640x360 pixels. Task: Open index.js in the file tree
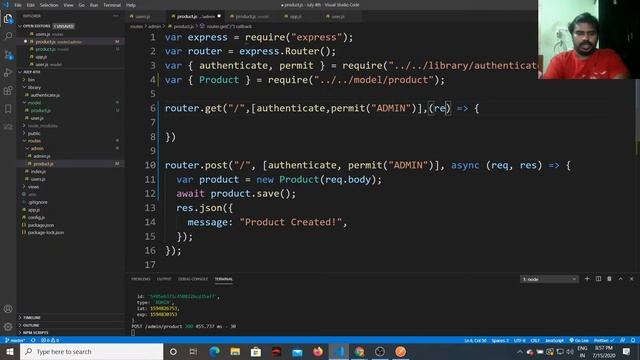point(38,171)
